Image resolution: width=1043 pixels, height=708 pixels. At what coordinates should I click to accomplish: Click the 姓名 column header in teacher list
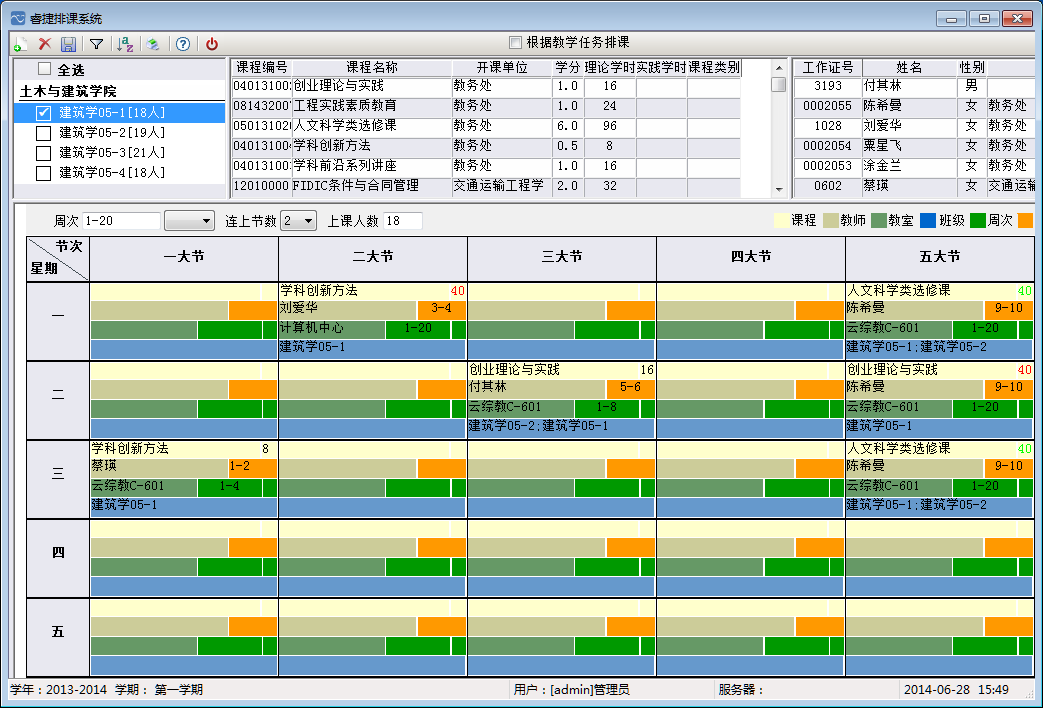[x=909, y=67]
